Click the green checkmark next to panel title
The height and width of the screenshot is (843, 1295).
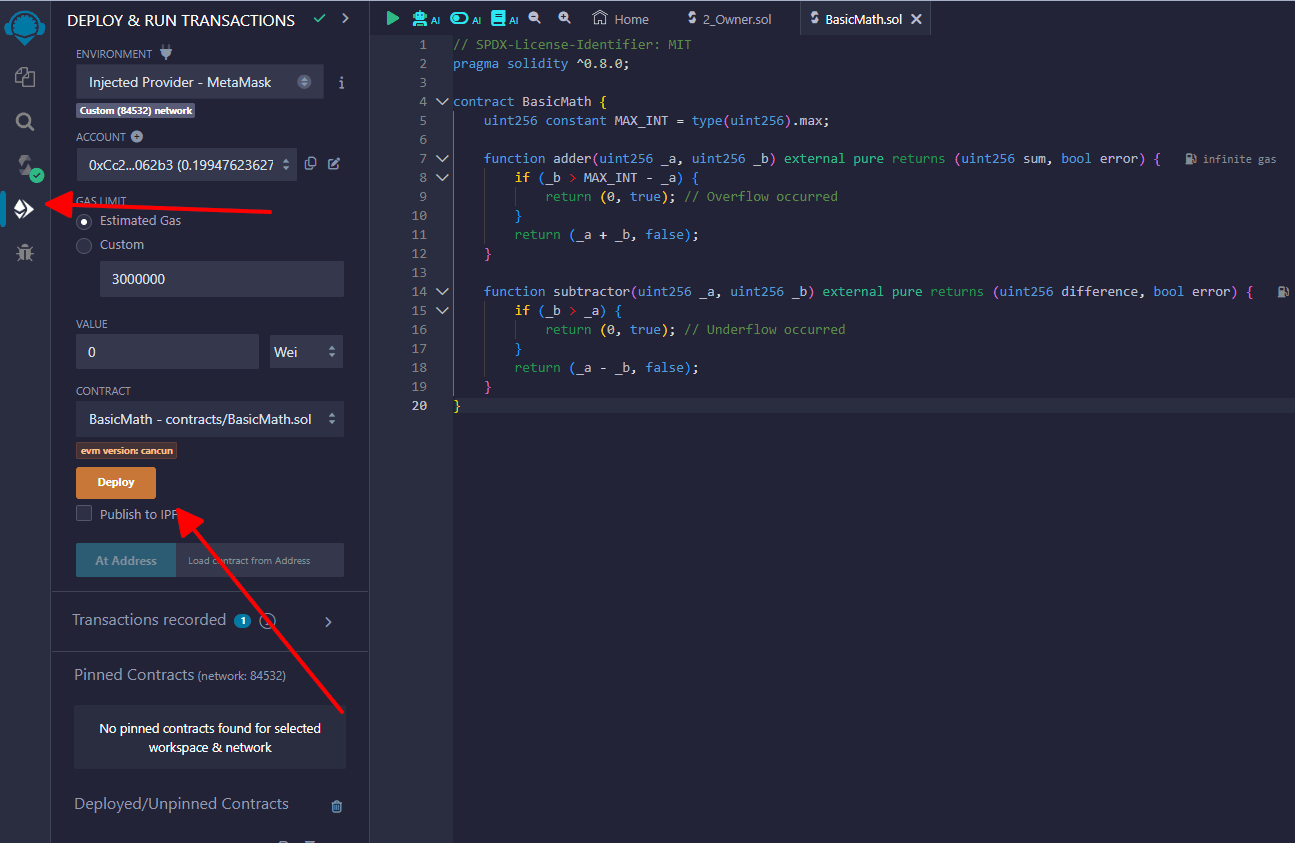(319, 19)
